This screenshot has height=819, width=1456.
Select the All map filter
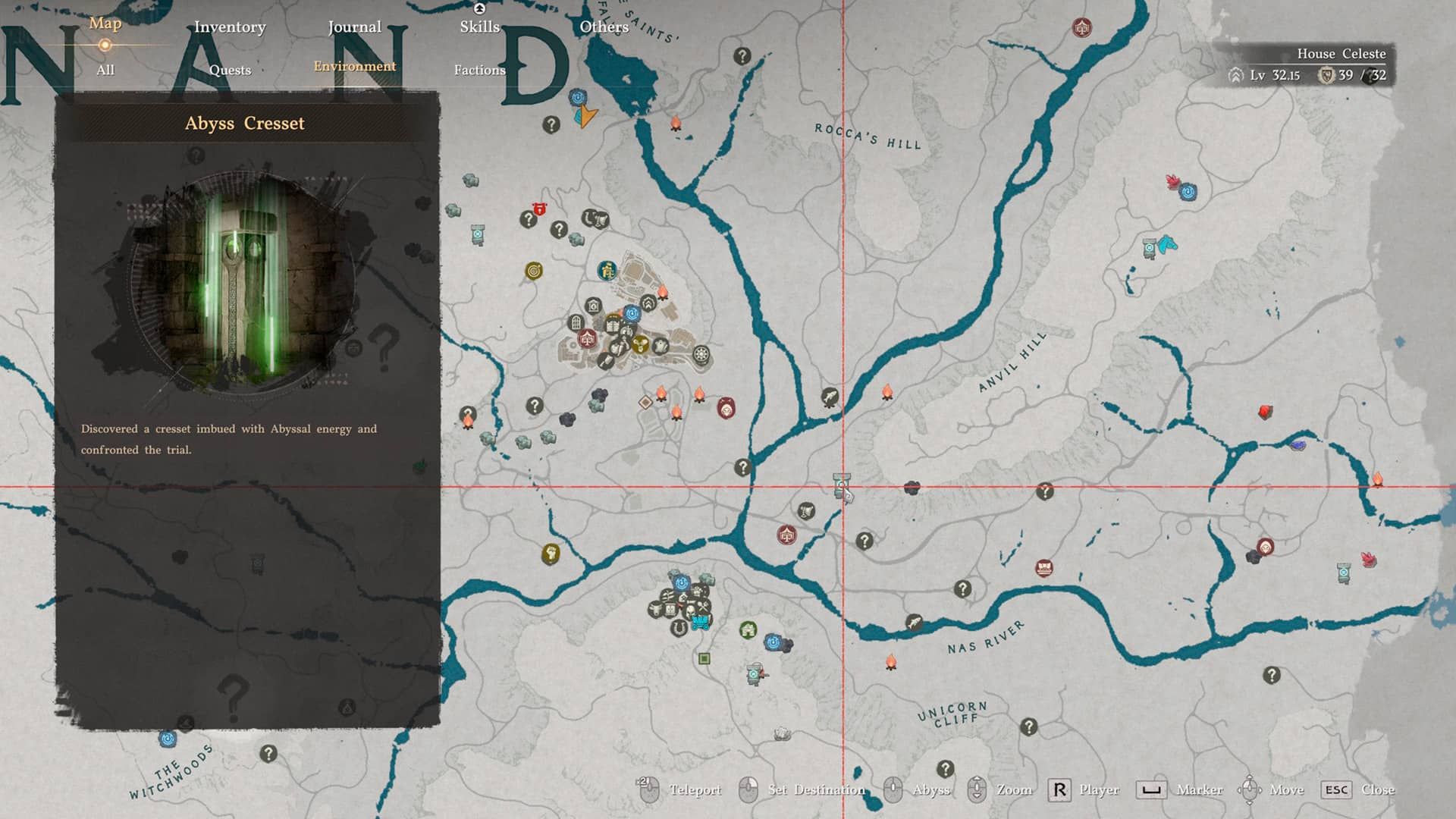105,70
